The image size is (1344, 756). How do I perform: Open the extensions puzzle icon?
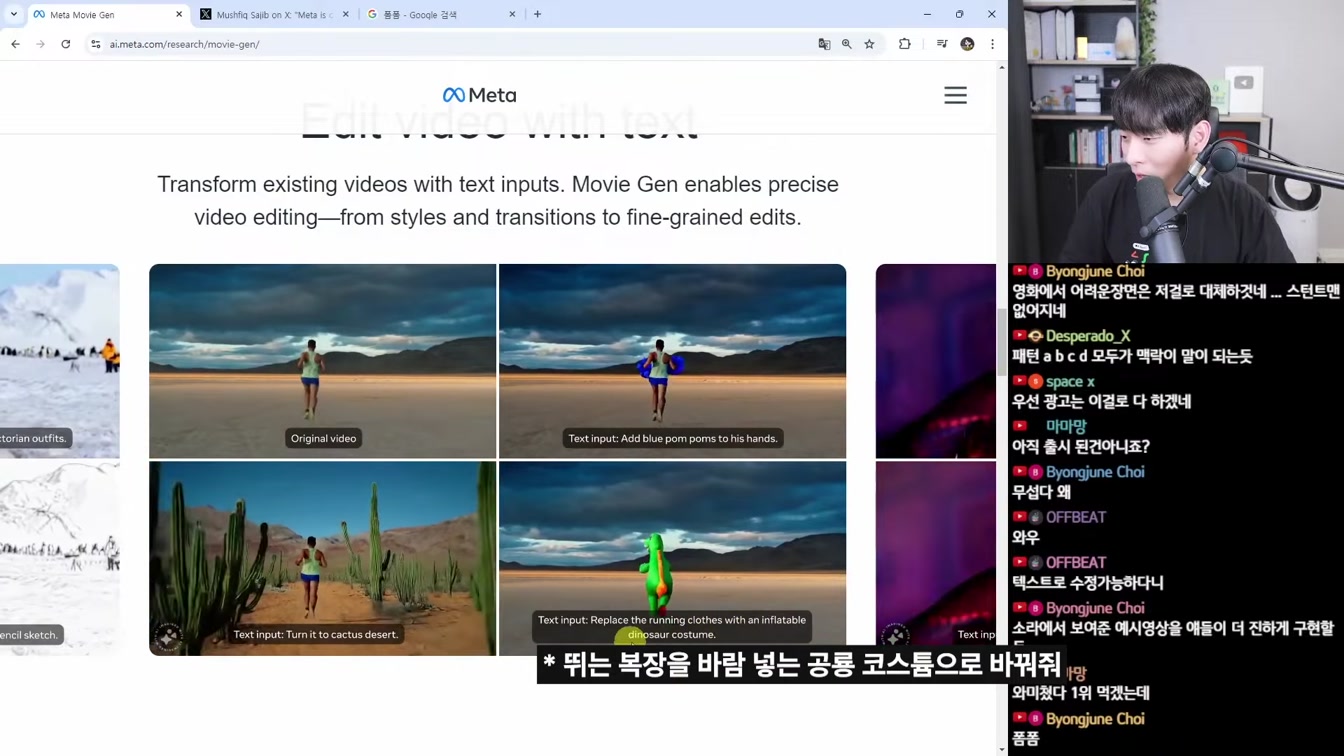(x=905, y=44)
